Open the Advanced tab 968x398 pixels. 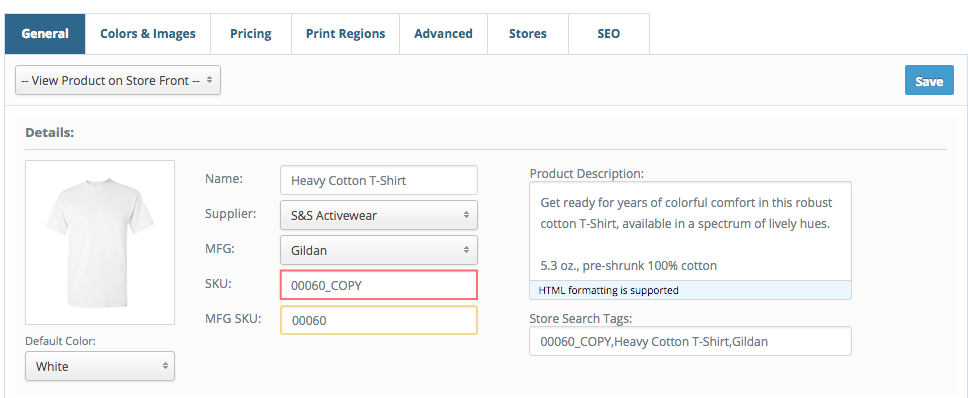coord(443,34)
